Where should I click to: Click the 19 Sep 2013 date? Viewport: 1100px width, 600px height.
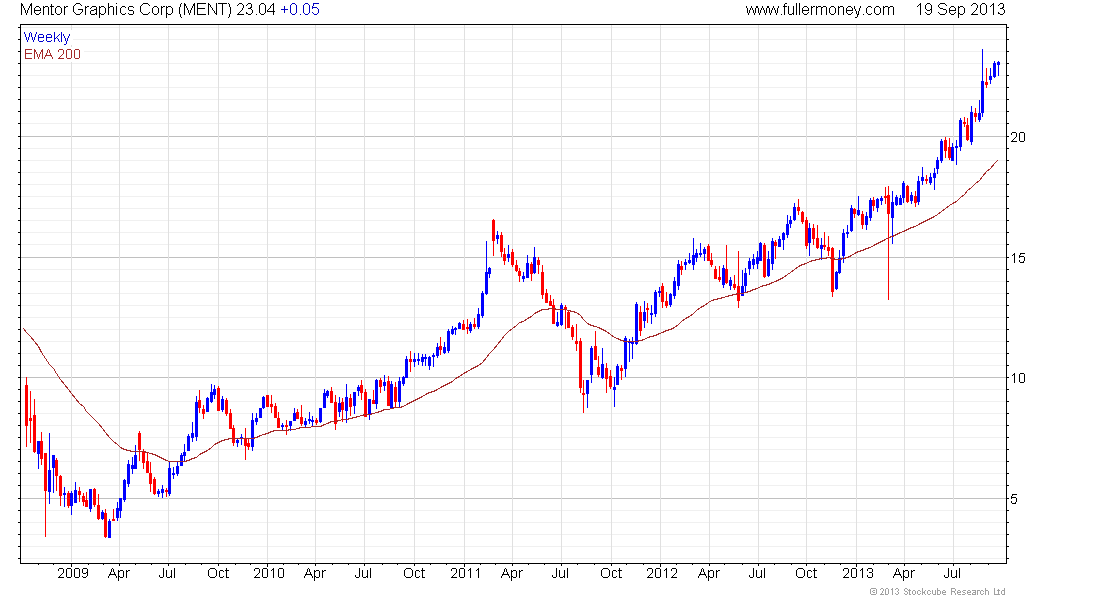pyautogui.click(x=960, y=10)
